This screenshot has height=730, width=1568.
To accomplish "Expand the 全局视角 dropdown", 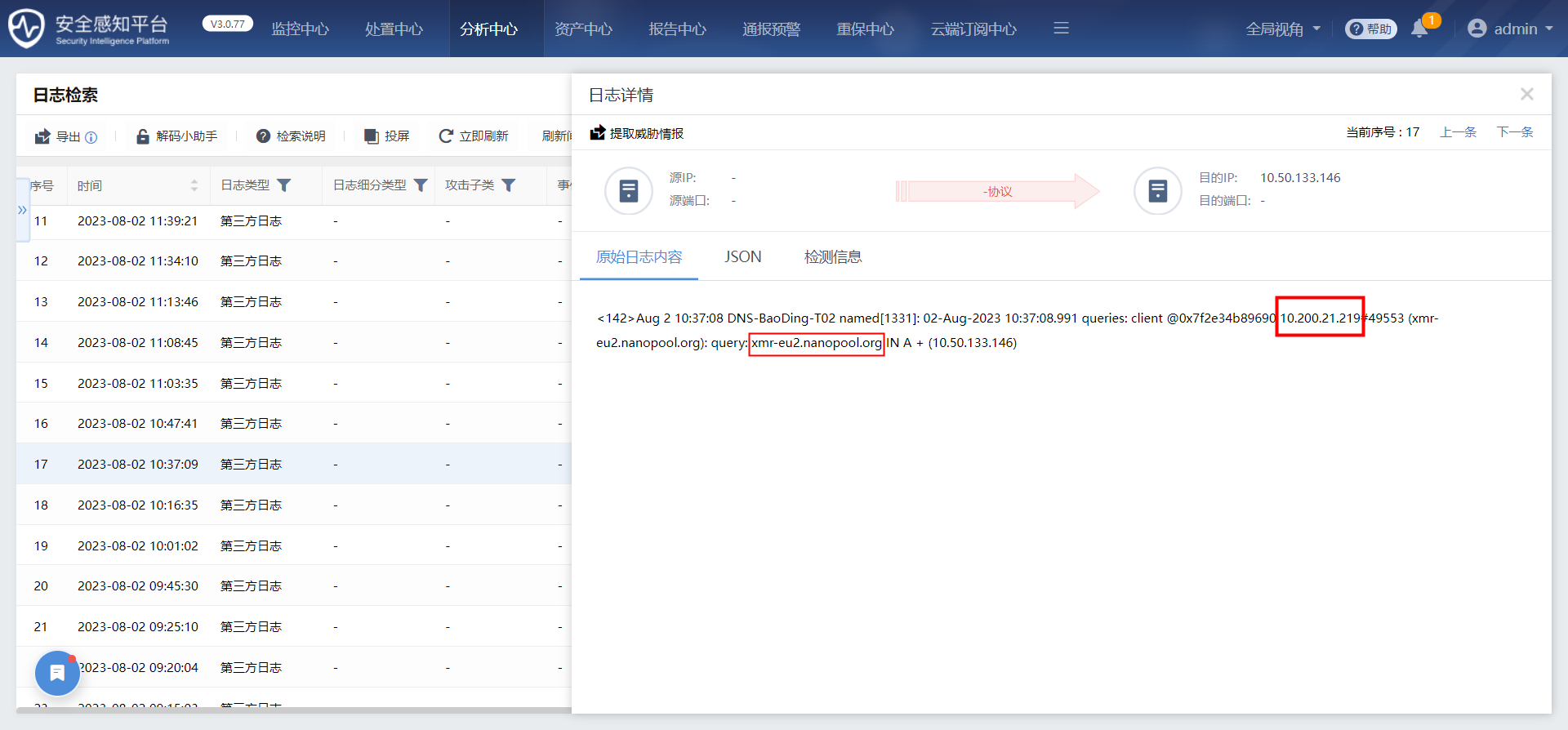I will 1283,29.
